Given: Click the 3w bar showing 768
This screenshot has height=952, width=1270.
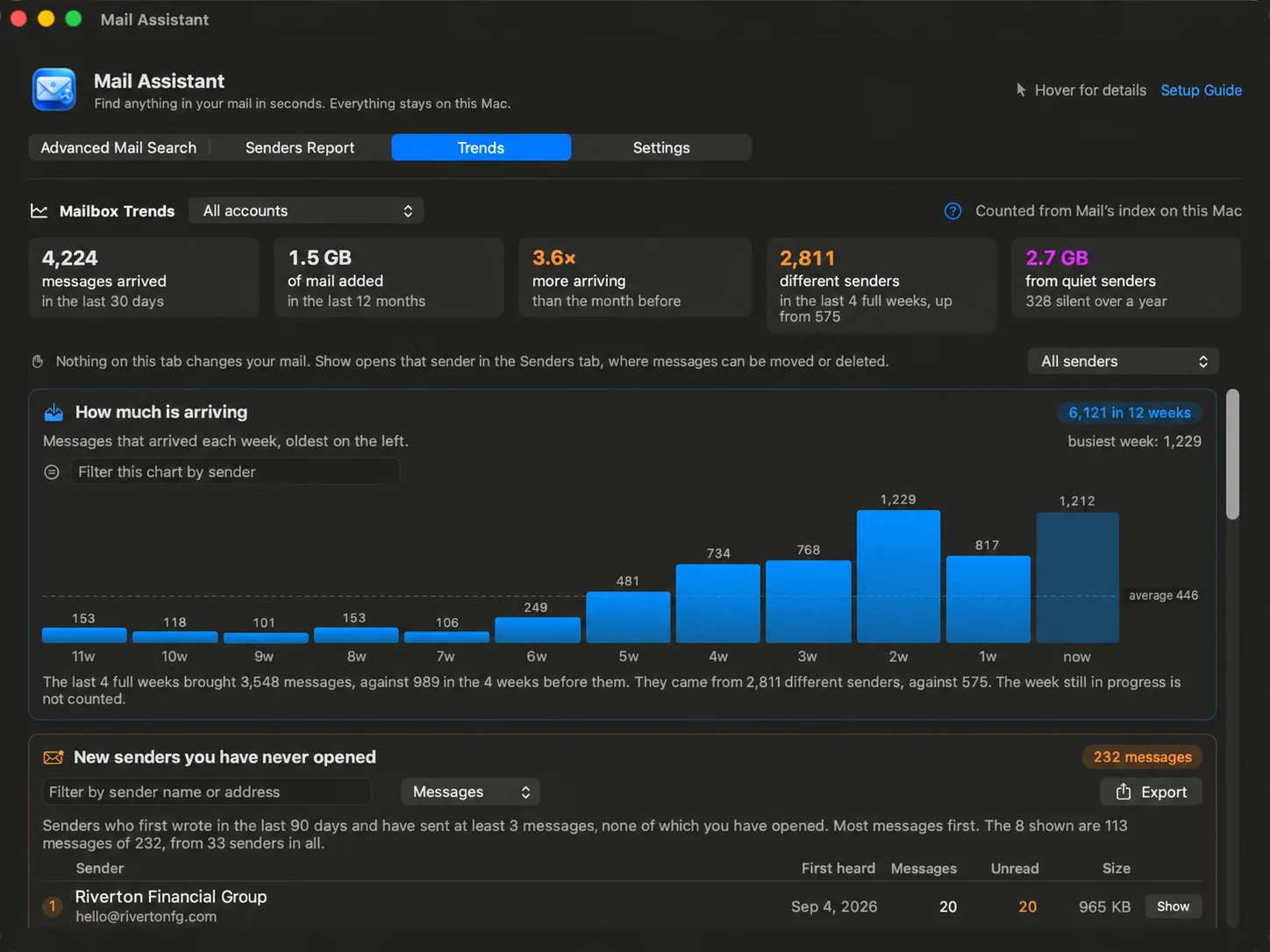Looking at the screenshot, I should [808, 602].
